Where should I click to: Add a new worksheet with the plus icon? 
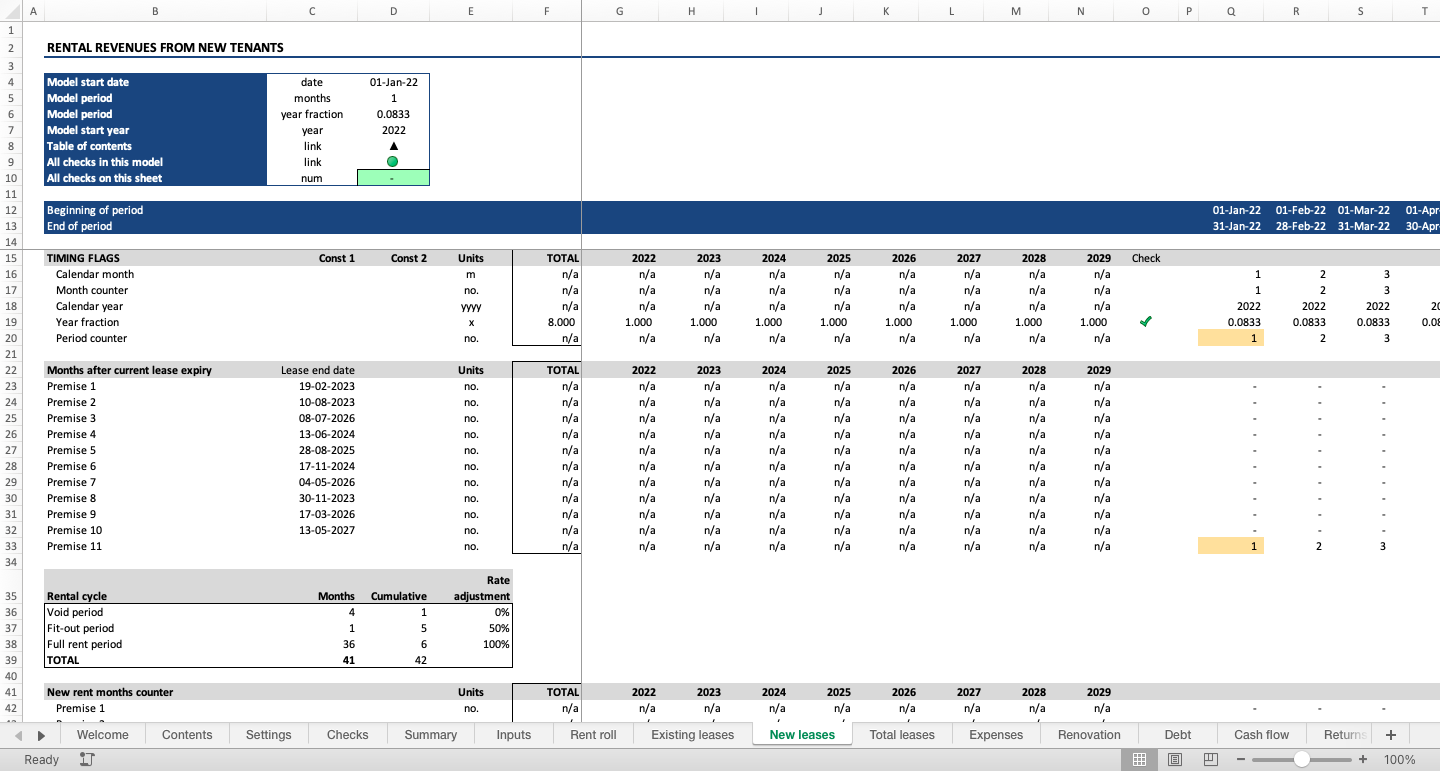pyautogui.click(x=1390, y=734)
